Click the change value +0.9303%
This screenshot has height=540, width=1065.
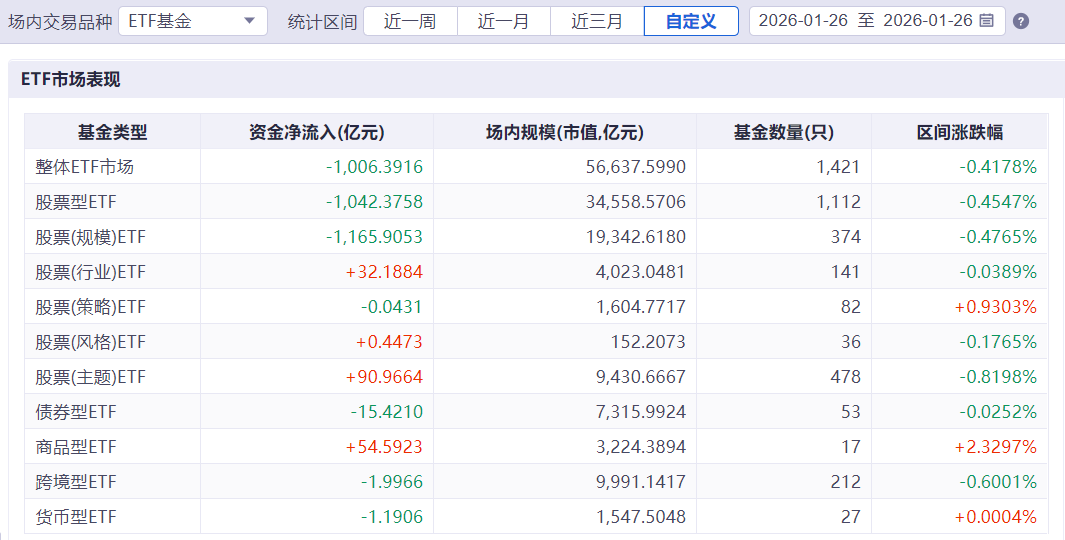tap(996, 307)
